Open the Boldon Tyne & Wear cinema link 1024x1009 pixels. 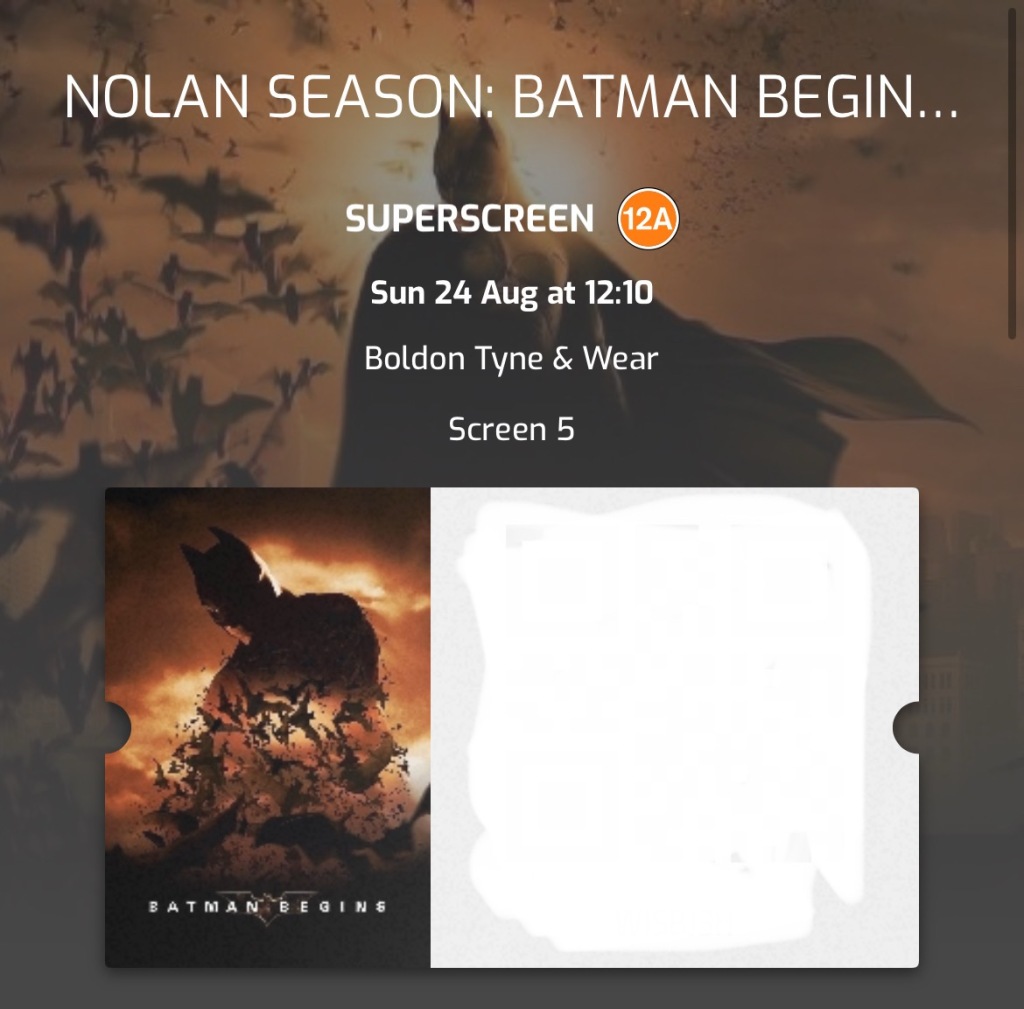click(x=511, y=358)
